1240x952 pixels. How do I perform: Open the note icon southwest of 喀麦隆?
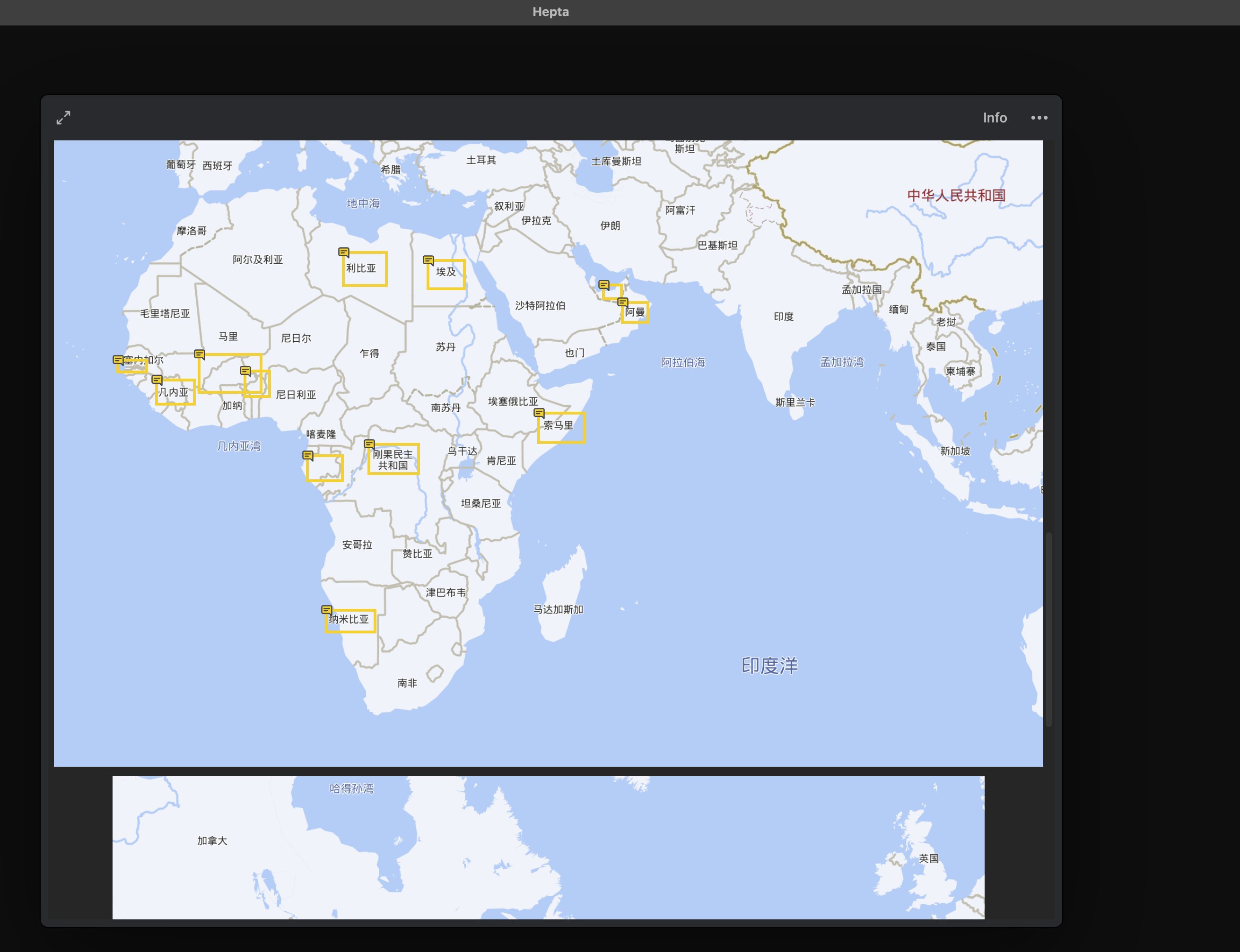(308, 456)
